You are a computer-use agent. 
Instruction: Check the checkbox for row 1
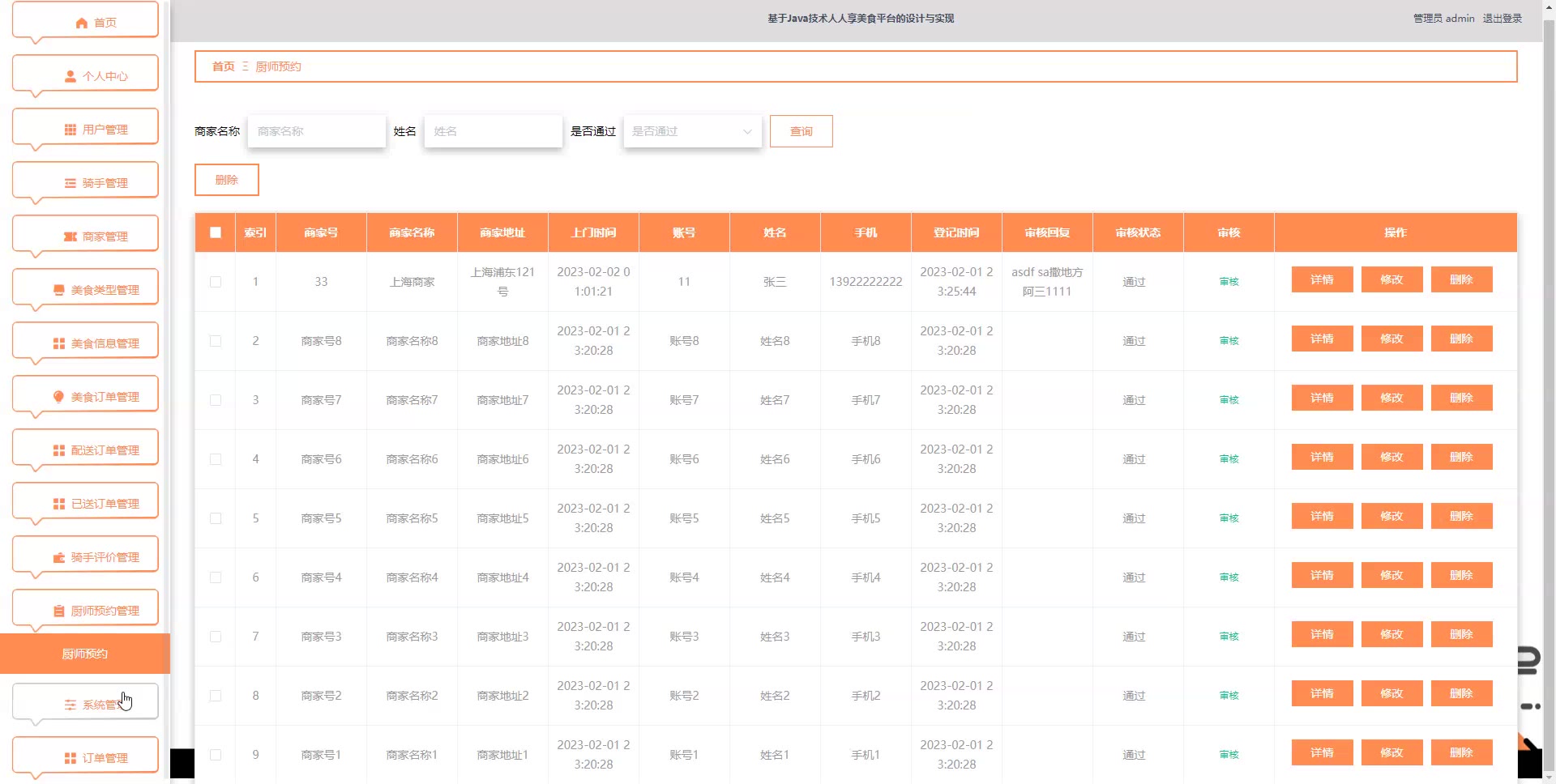216,282
